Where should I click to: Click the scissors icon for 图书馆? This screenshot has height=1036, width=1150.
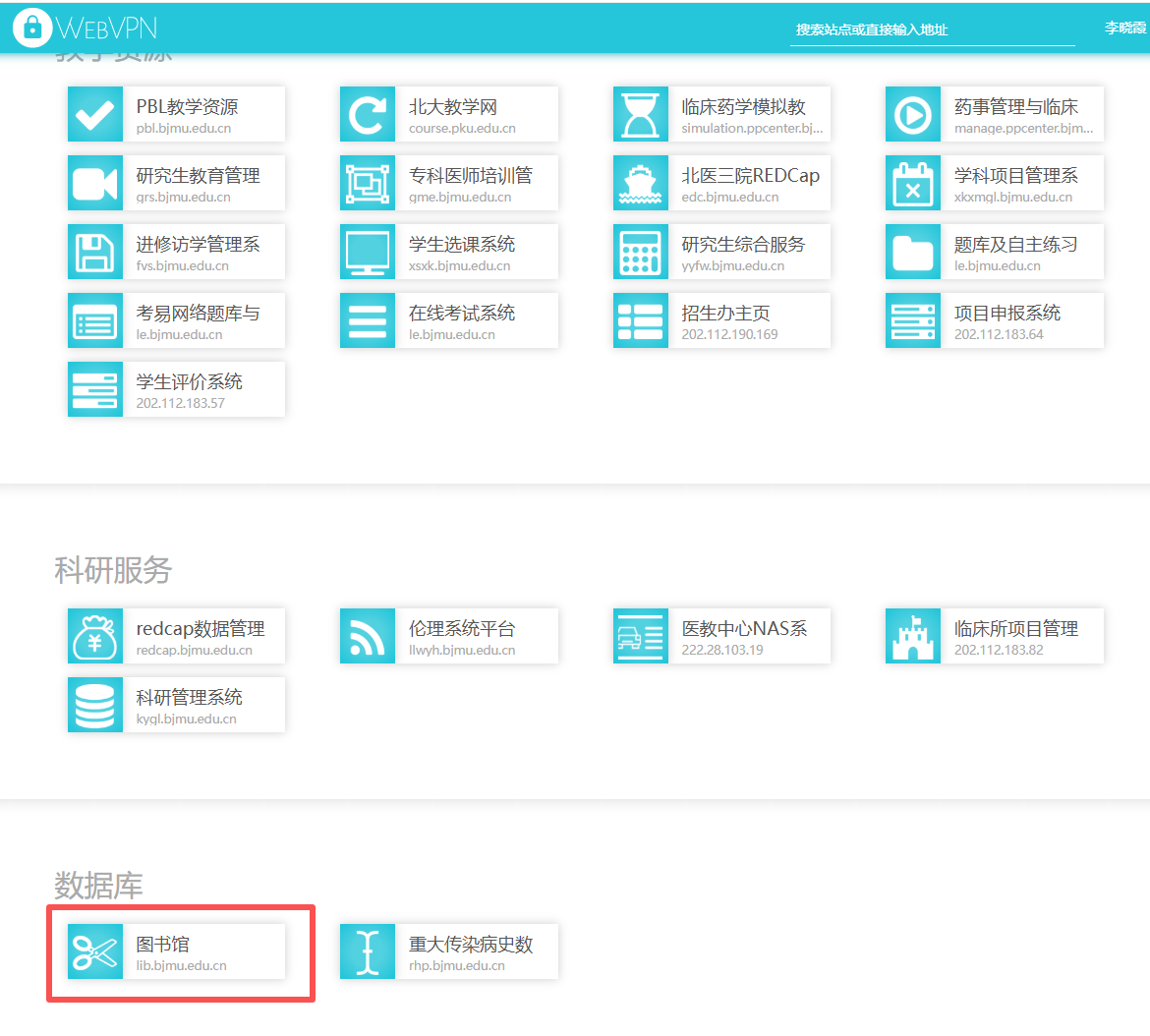point(95,952)
